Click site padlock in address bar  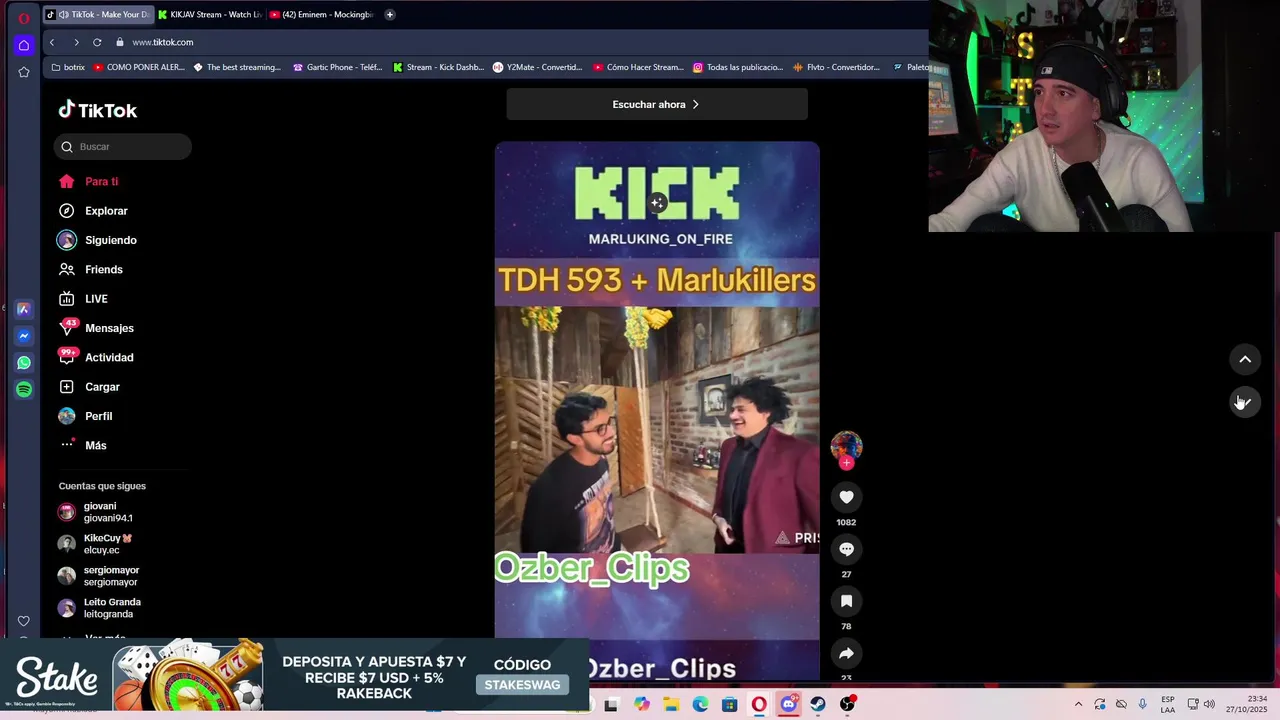[120, 42]
